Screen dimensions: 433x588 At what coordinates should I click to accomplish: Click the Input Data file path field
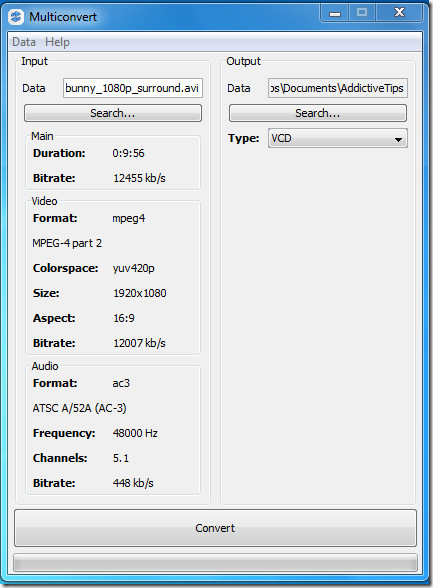pos(133,88)
